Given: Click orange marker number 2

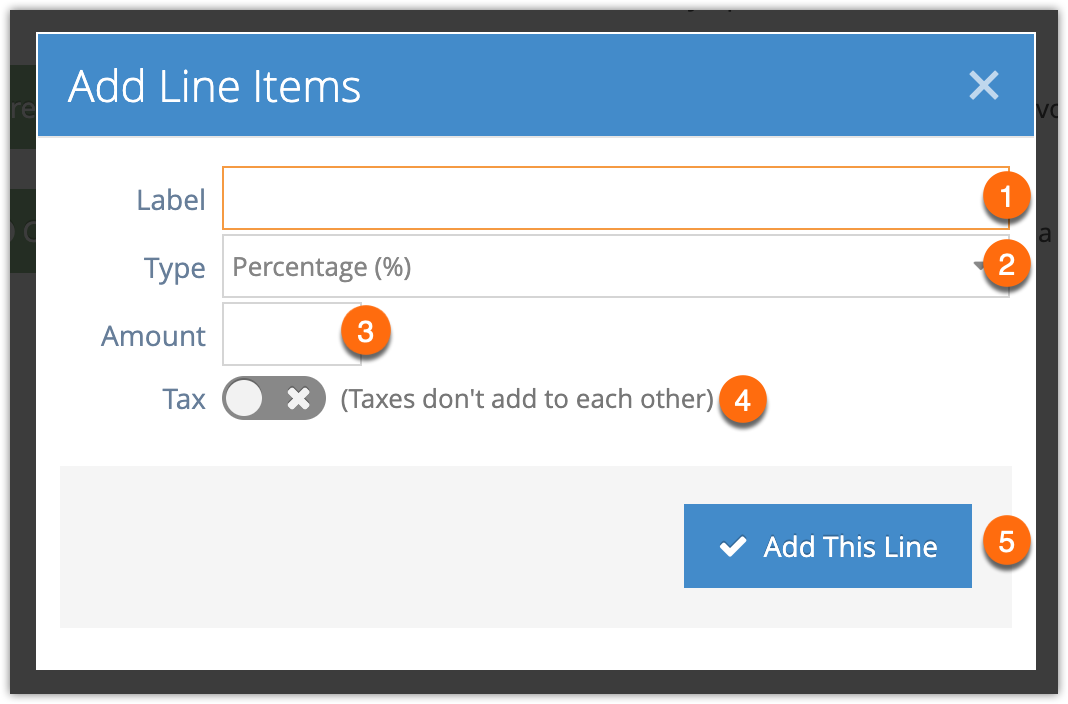Looking at the screenshot, I should [x=1006, y=264].
